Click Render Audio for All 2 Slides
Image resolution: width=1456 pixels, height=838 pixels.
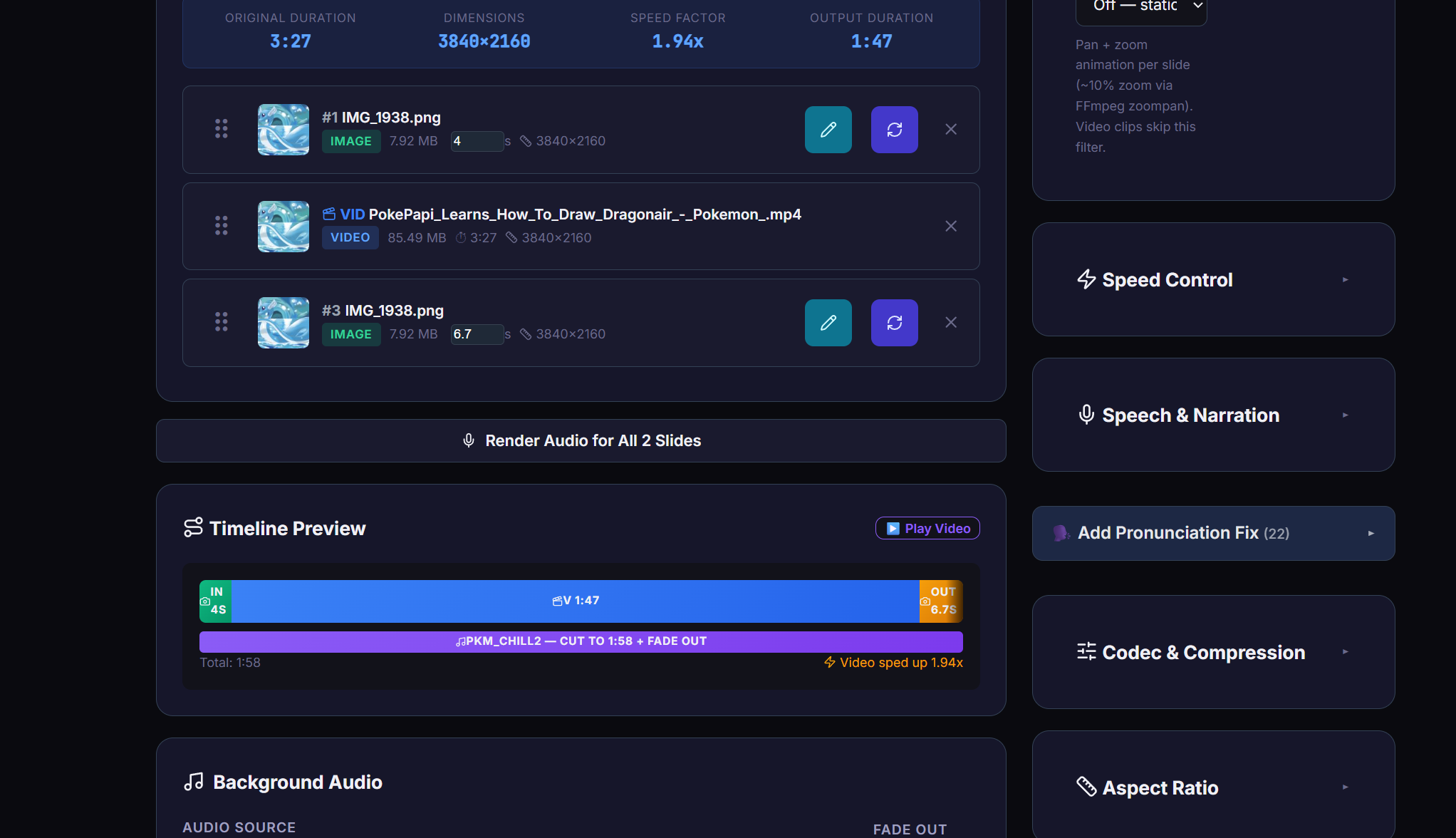(581, 440)
